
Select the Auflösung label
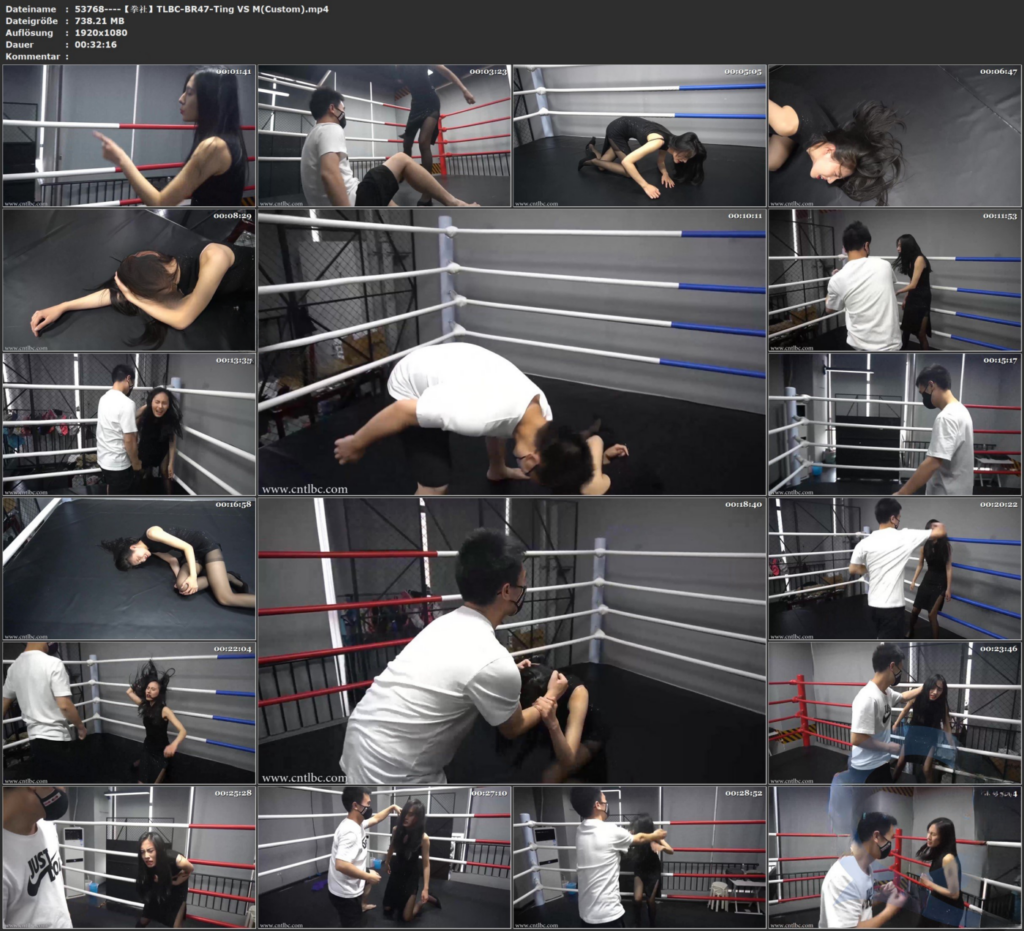click(x=29, y=33)
